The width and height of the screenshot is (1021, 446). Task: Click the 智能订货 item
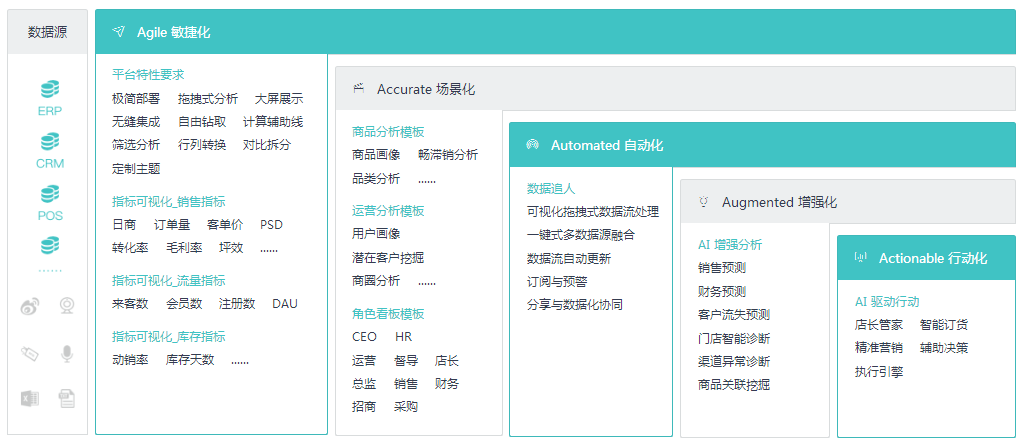[944, 324]
